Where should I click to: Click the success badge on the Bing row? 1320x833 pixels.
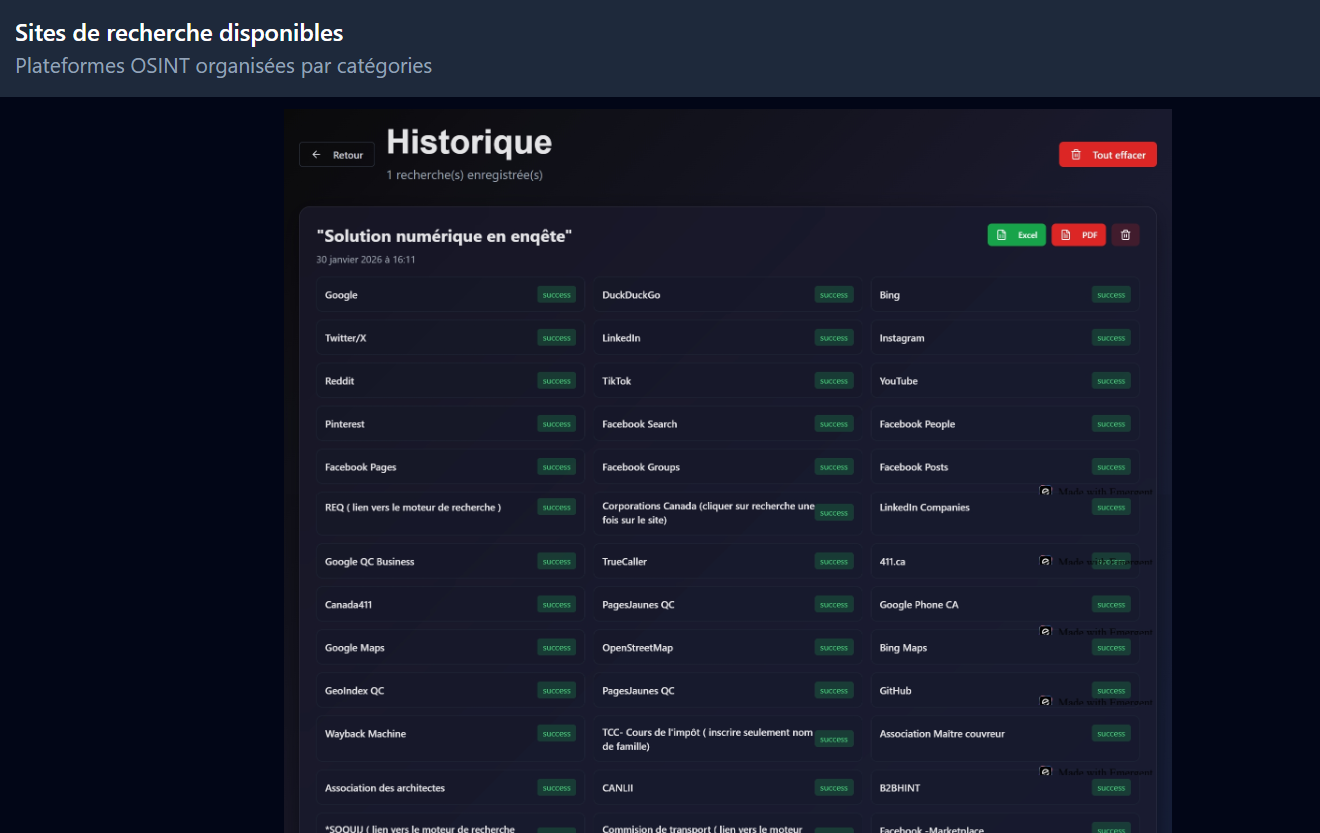[1110, 295]
